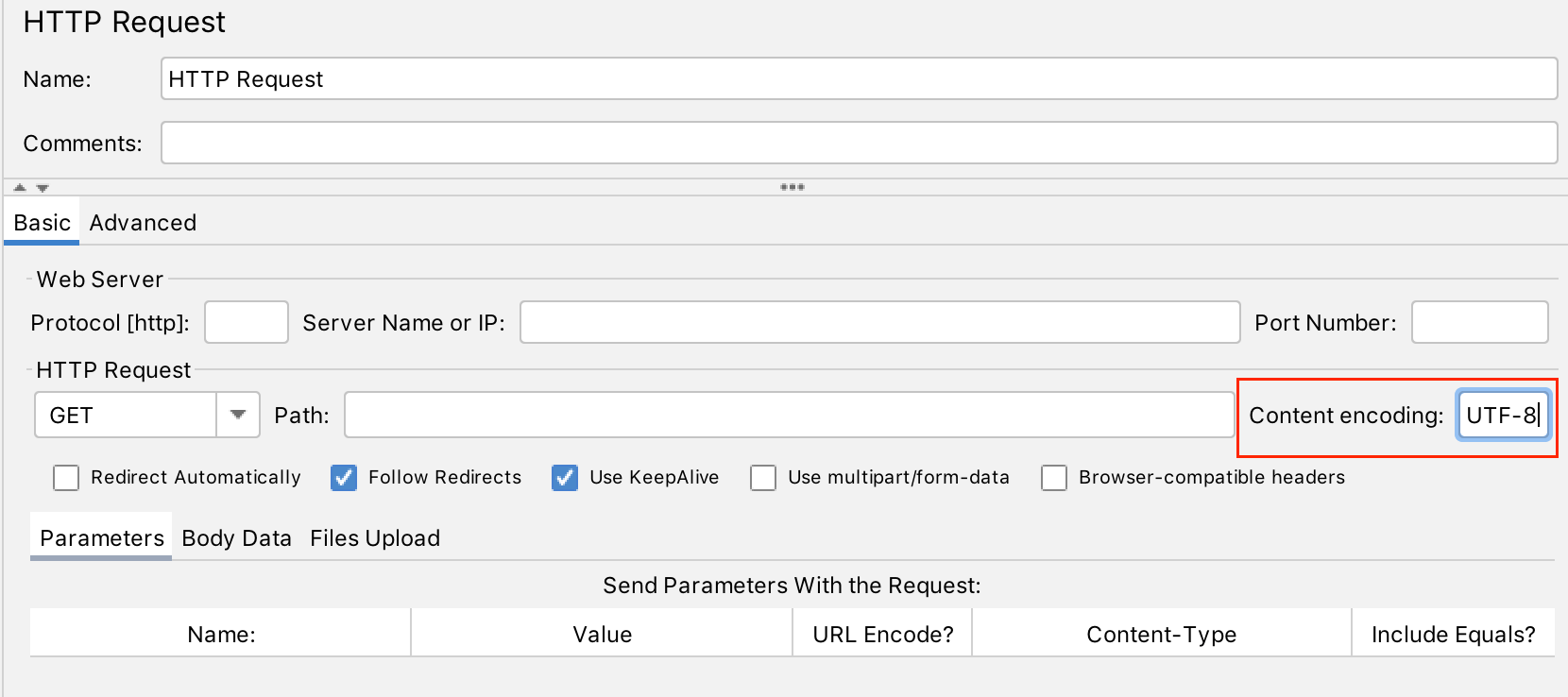1568x697 pixels.
Task: Open the GET method dropdown arrow
Action: [238, 415]
